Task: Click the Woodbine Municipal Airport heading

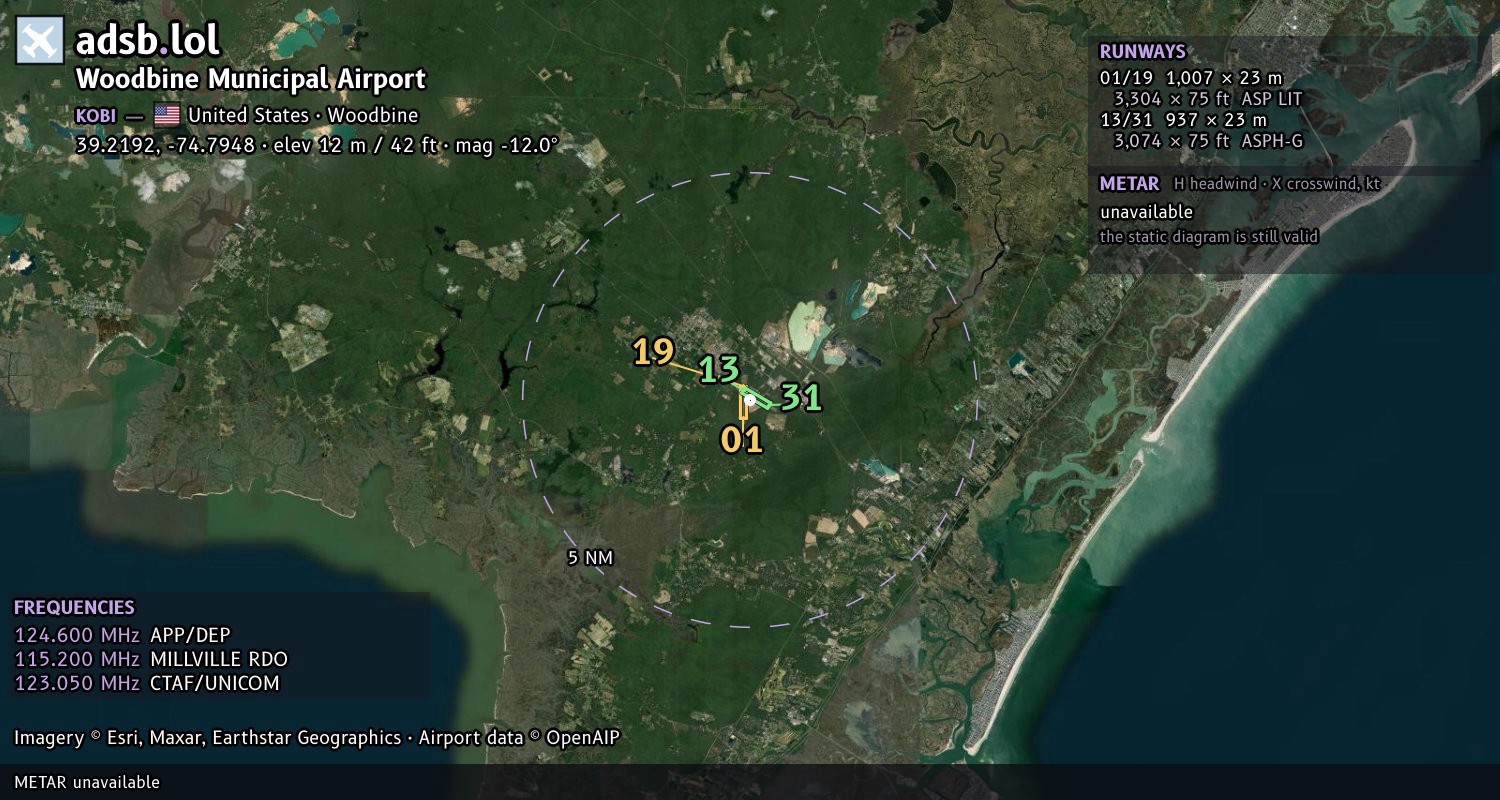Action: (251, 79)
